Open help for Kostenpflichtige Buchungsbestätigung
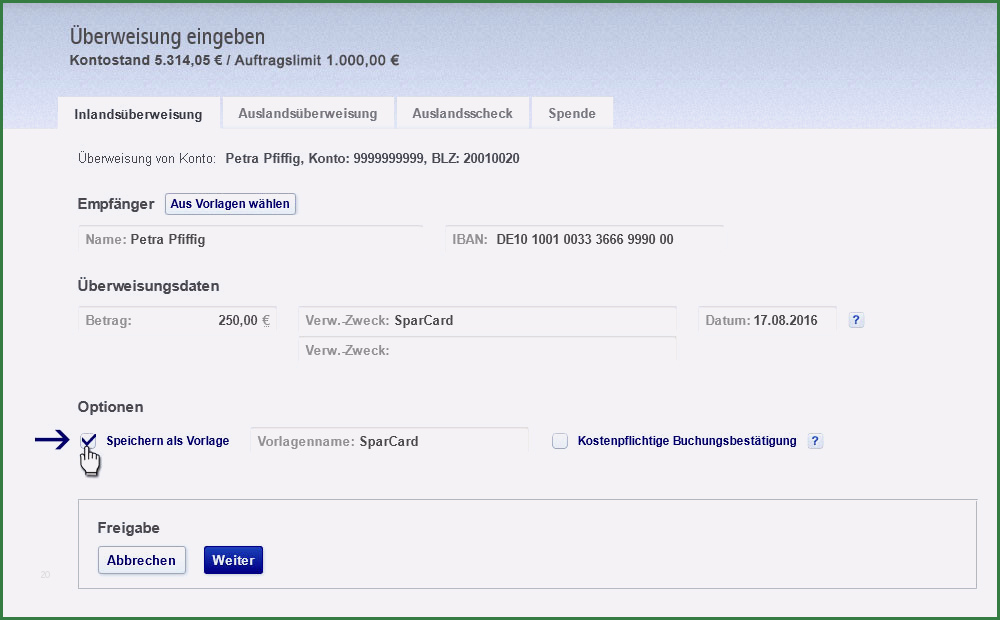 [x=815, y=441]
